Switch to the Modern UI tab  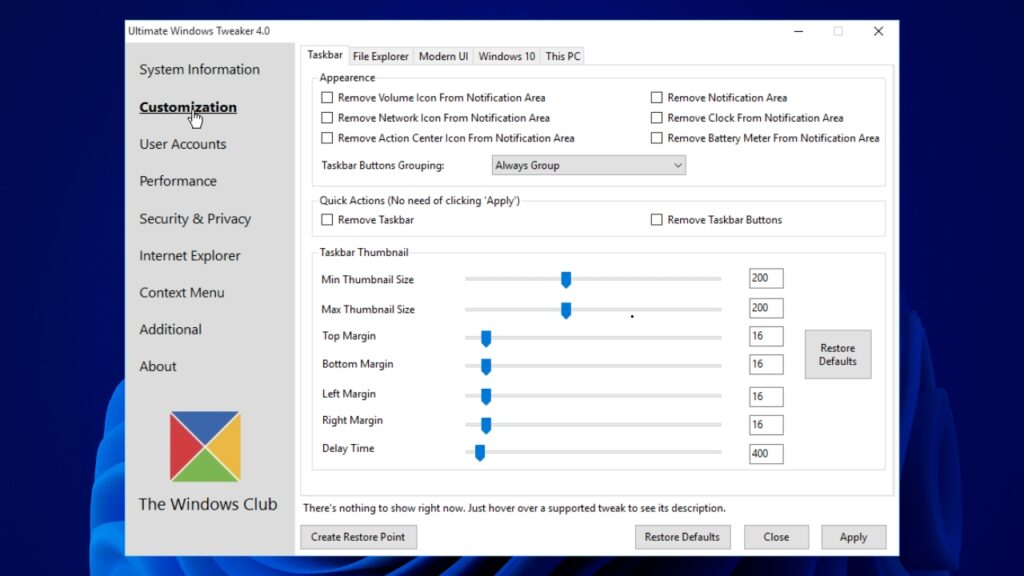[x=443, y=56]
